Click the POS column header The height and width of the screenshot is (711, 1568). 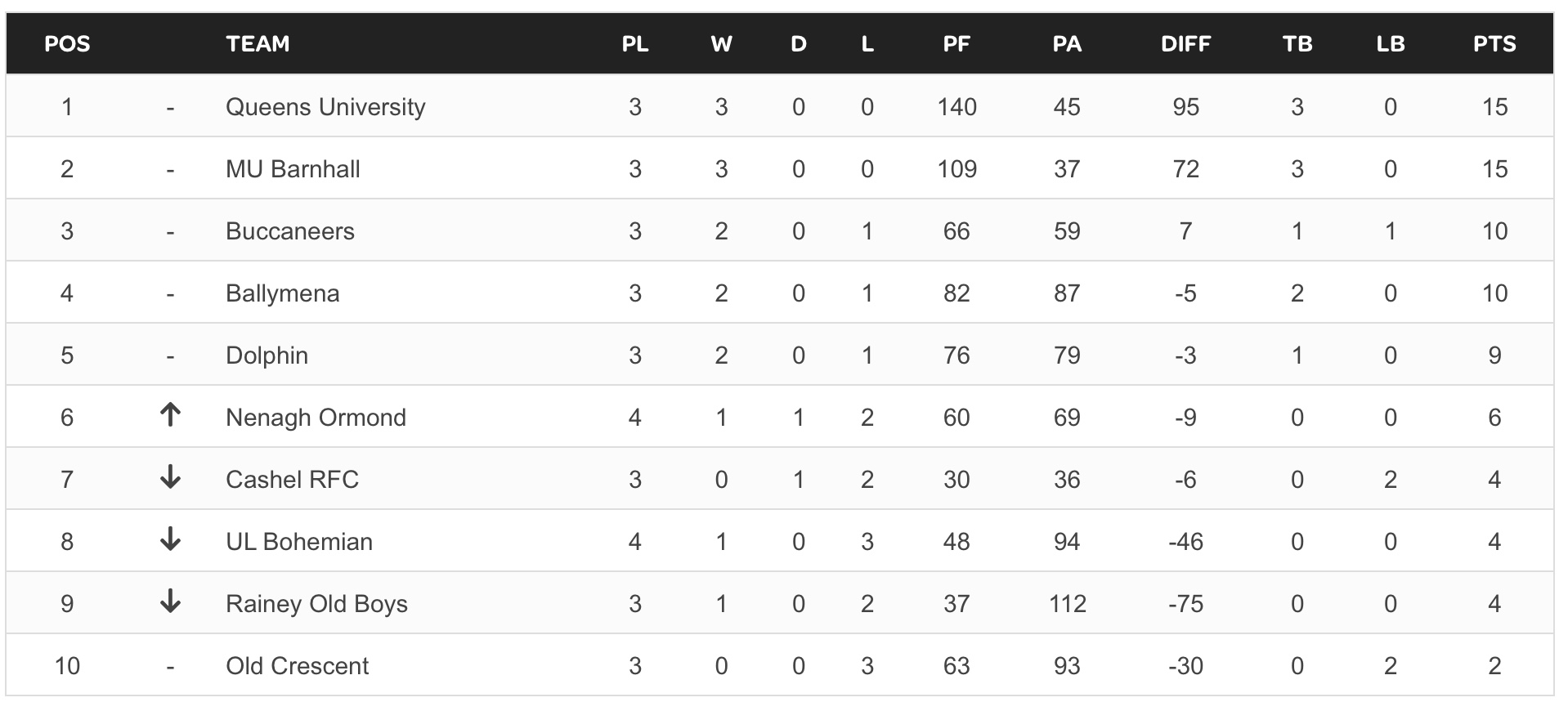click(x=67, y=44)
